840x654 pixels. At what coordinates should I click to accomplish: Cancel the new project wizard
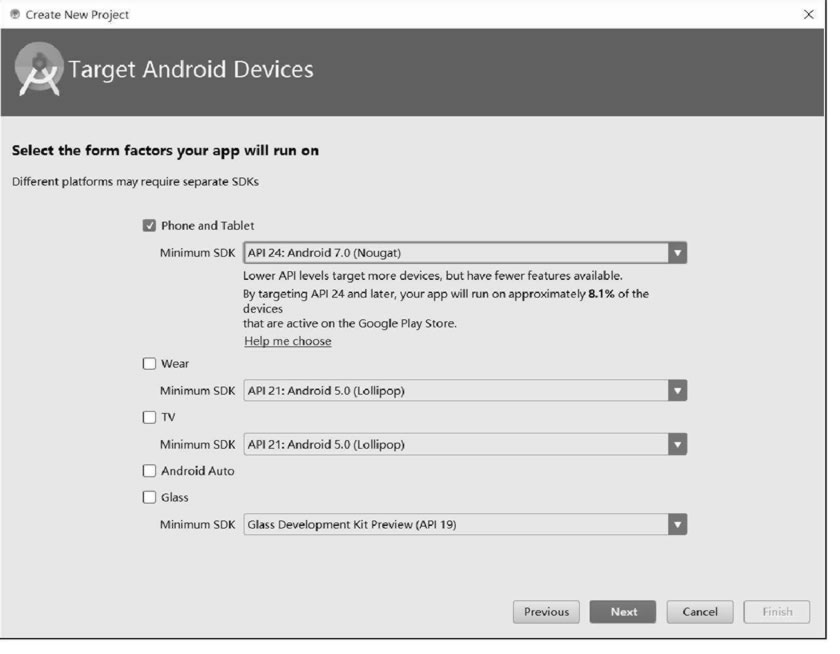(700, 612)
